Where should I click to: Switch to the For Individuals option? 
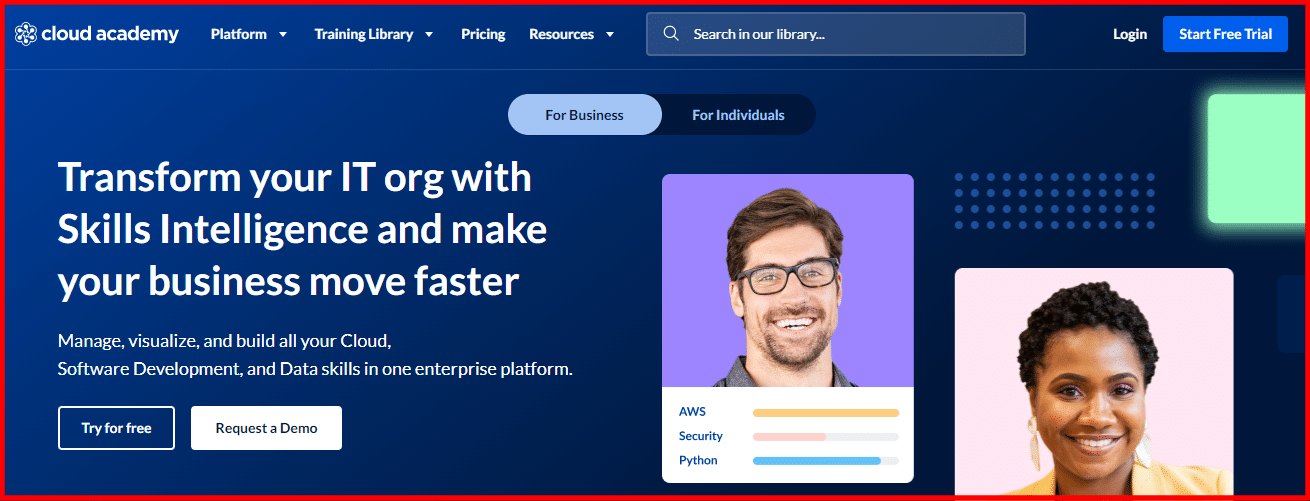738,115
